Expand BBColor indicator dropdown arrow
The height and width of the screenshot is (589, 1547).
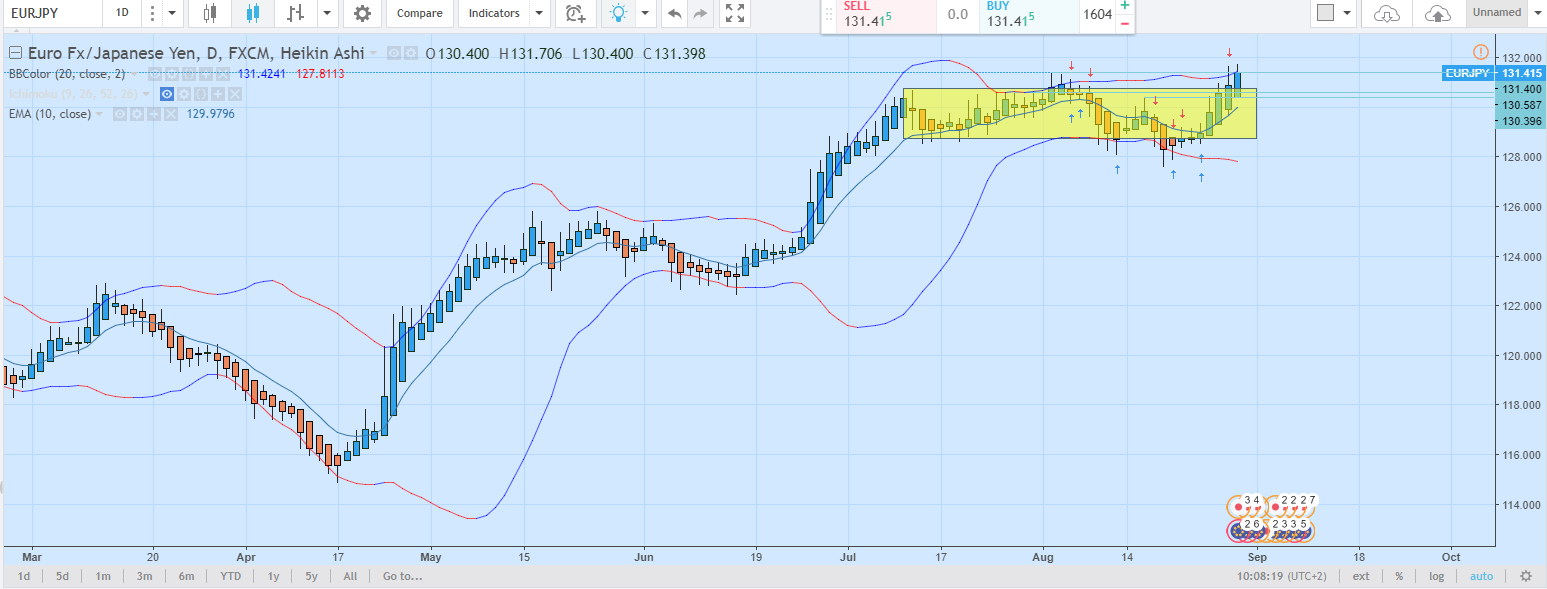pos(134,74)
